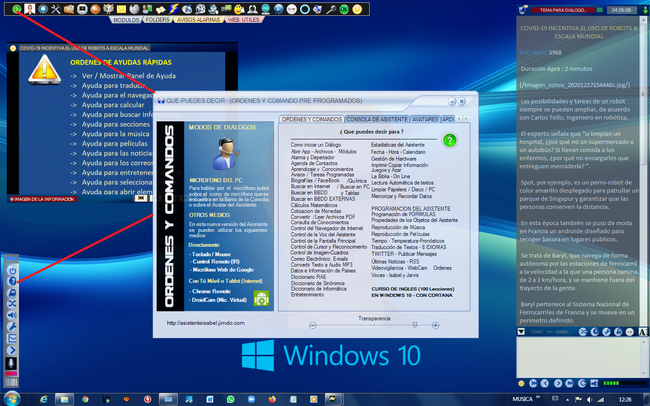This screenshot has width=650, height=406.
Task: Click 'Como iniciar un Diálogo' in the command list
Action: [x=316, y=145]
